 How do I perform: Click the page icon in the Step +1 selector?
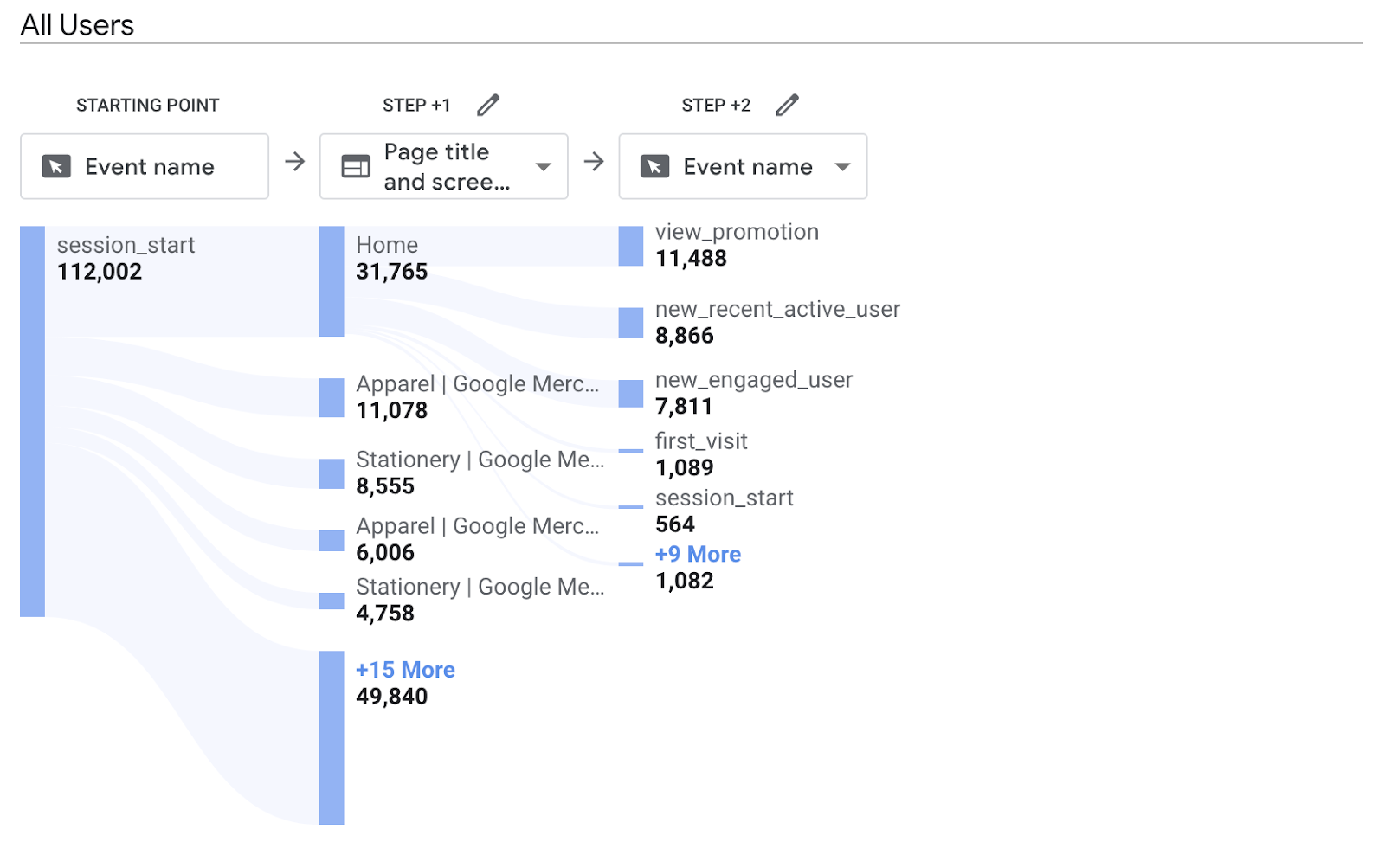click(356, 166)
